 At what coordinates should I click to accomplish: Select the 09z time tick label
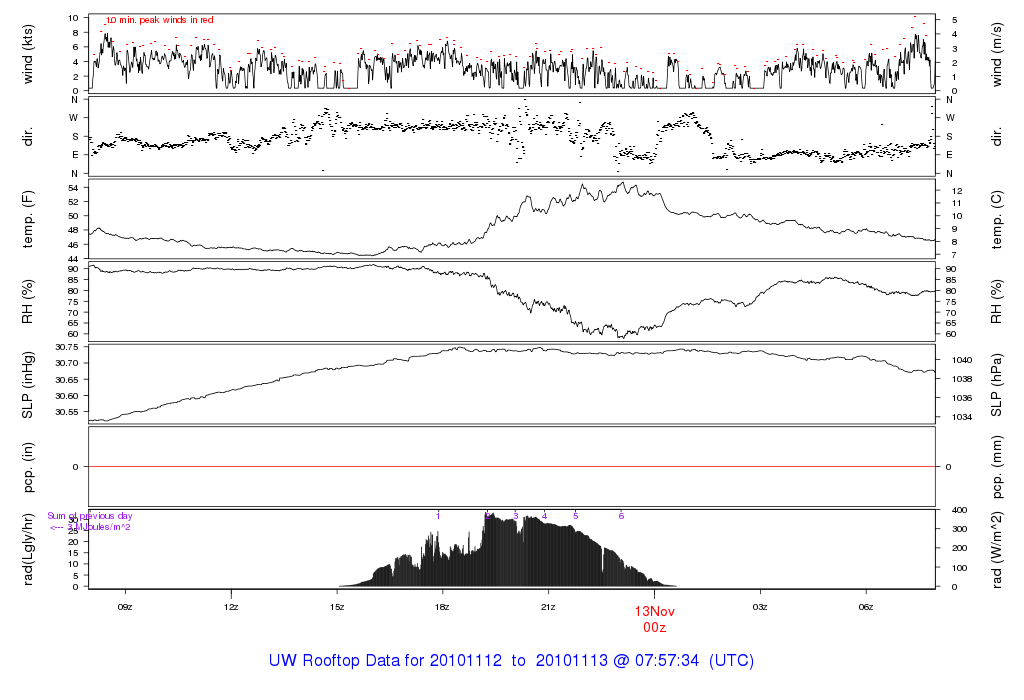pos(125,607)
